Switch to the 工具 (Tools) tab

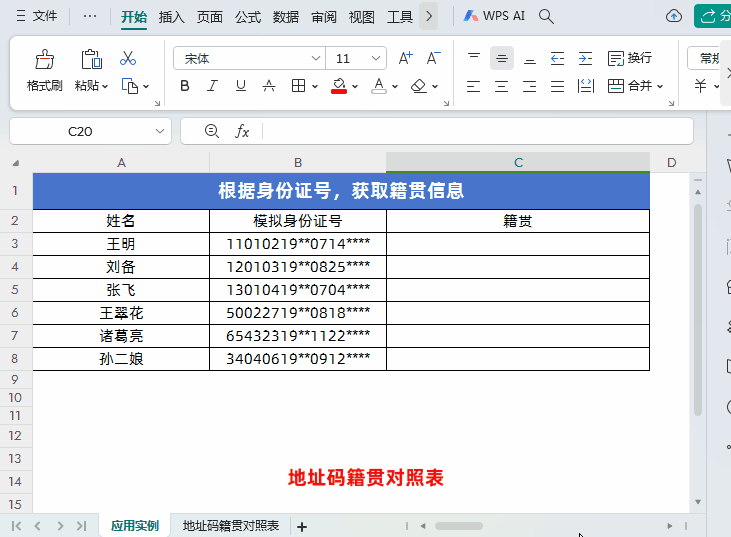(x=400, y=17)
